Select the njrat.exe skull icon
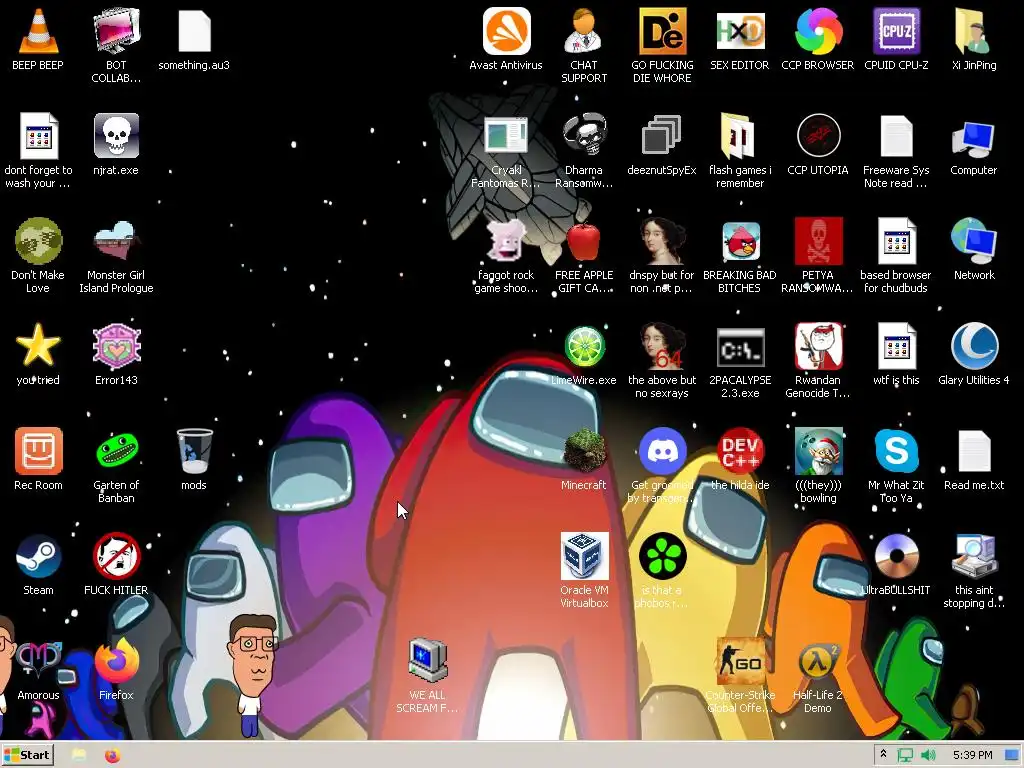The image size is (1024, 768). click(x=116, y=136)
